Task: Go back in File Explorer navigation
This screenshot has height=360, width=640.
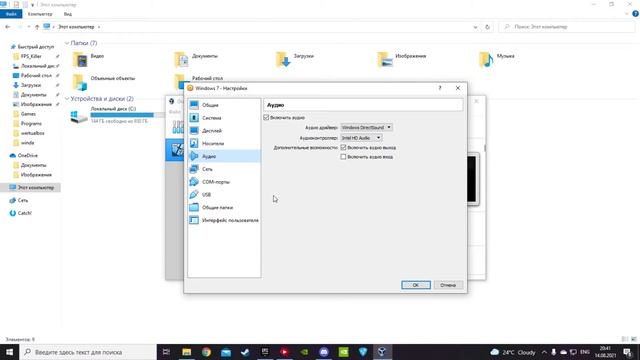Action: [8, 27]
